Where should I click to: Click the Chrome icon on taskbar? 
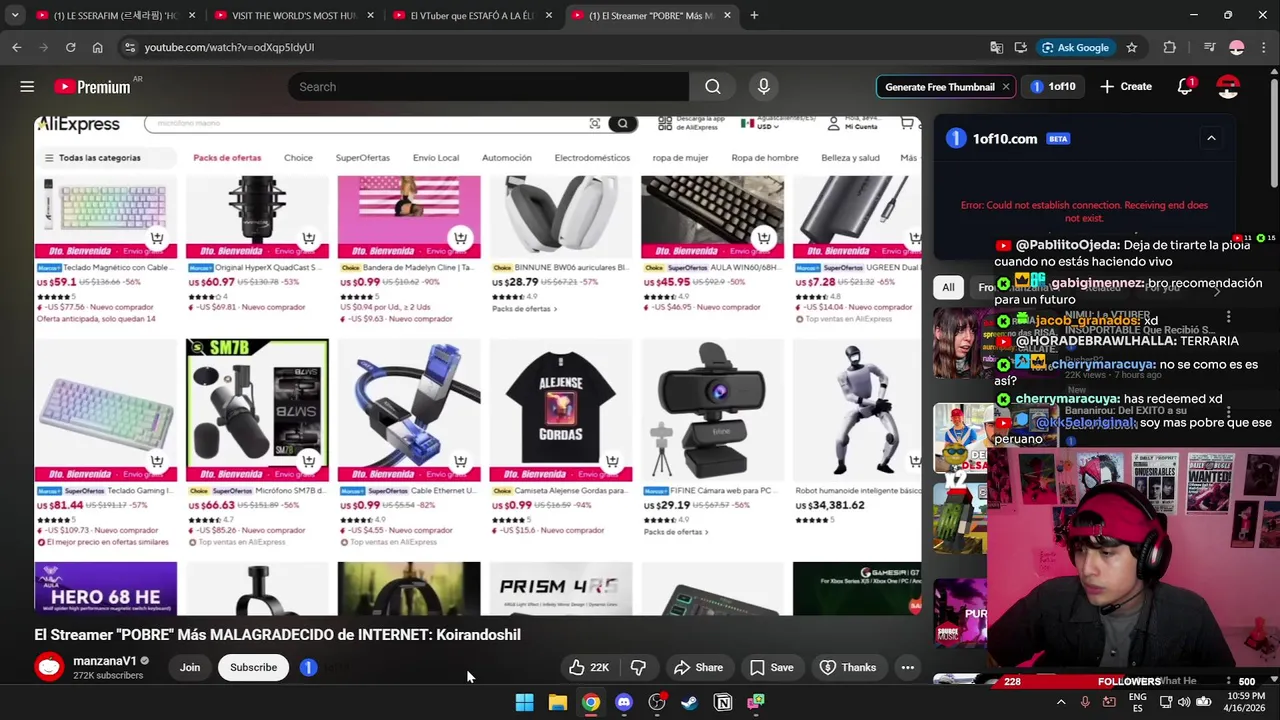click(x=591, y=702)
